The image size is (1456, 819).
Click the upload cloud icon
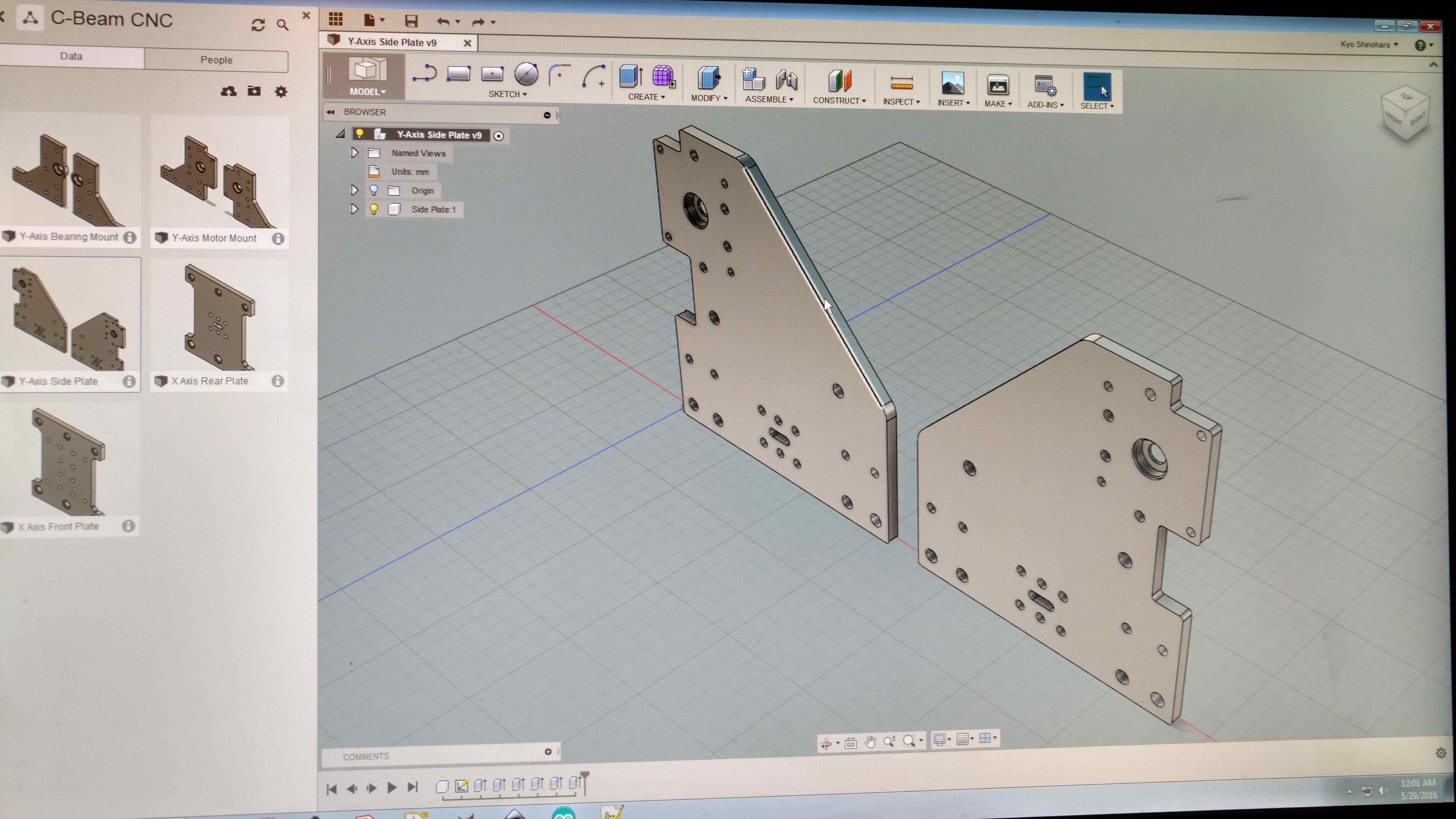click(228, 91)
